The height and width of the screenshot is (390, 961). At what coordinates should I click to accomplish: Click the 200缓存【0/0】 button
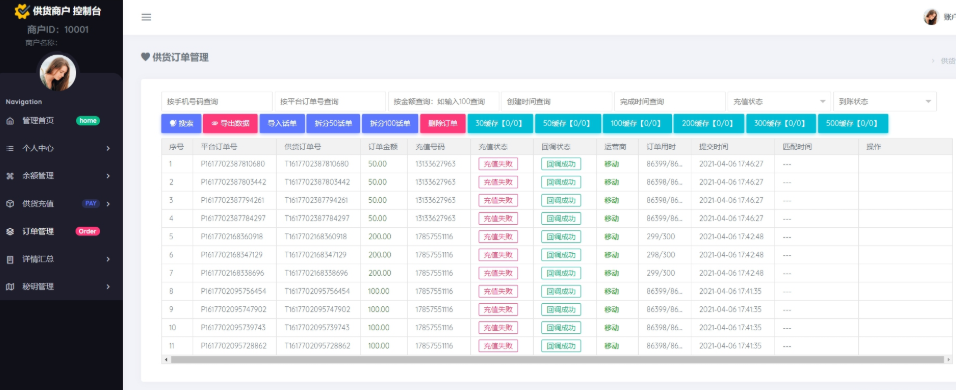[708, 123]
